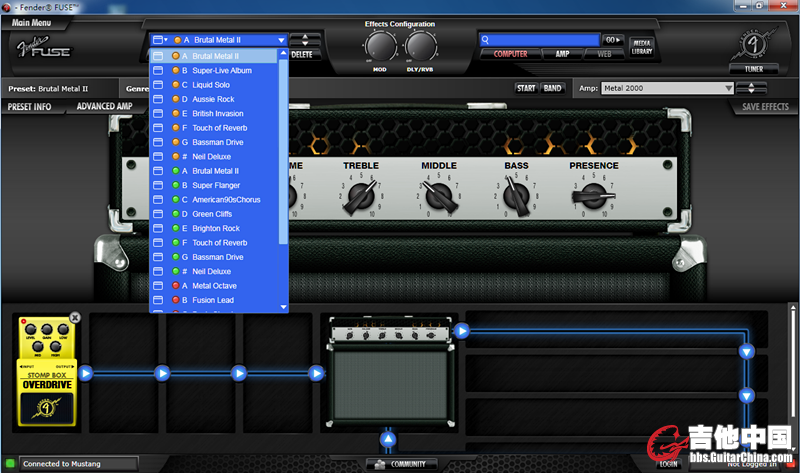
Task: Click the upper down-arrow on effects loop
Action: coord(746,352)
